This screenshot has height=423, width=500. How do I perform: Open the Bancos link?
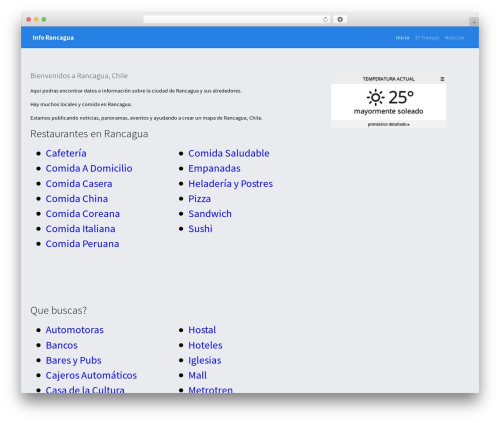[61, 345]
